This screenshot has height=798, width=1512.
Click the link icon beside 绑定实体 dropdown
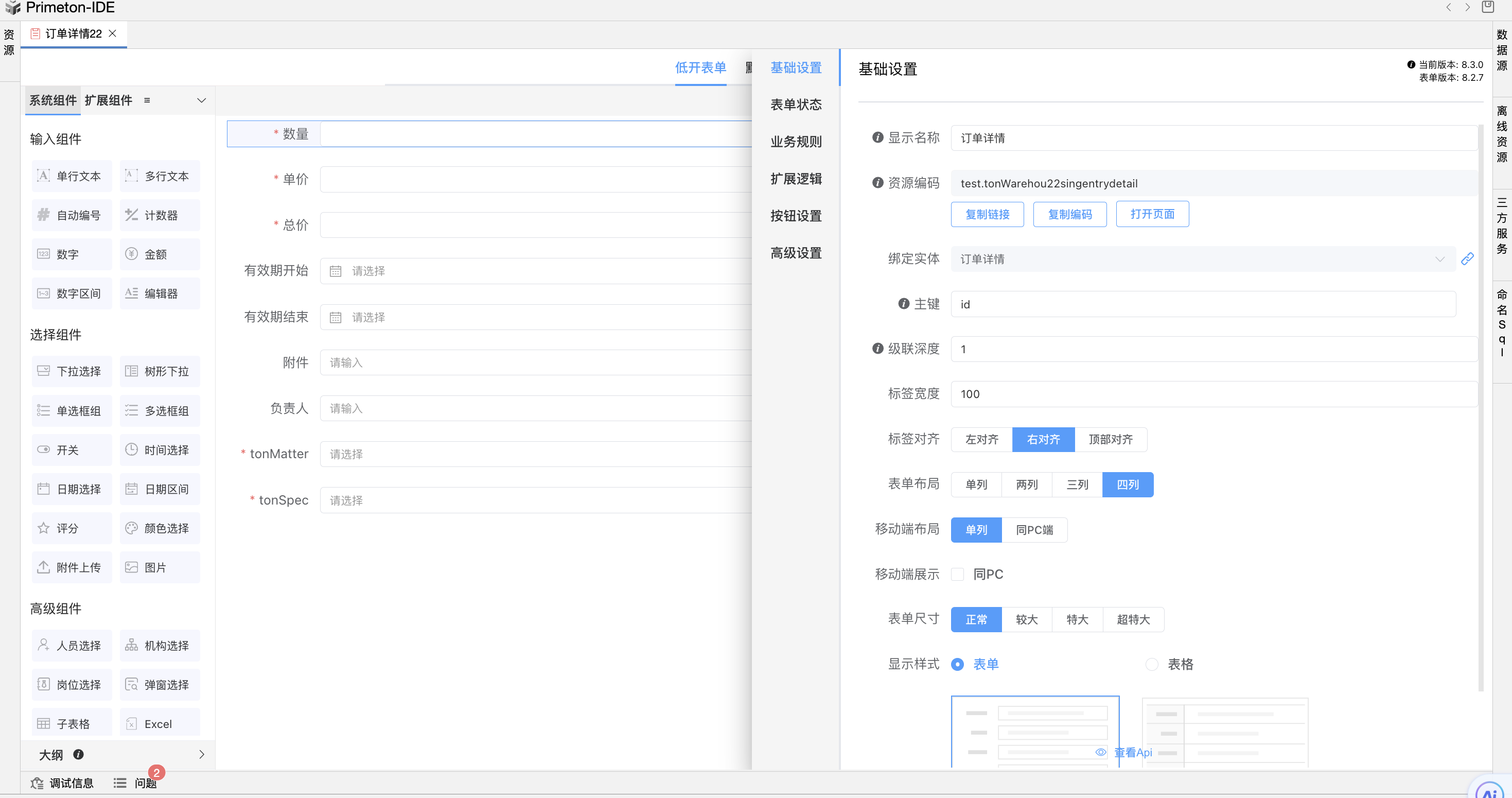coord(1467,259)
